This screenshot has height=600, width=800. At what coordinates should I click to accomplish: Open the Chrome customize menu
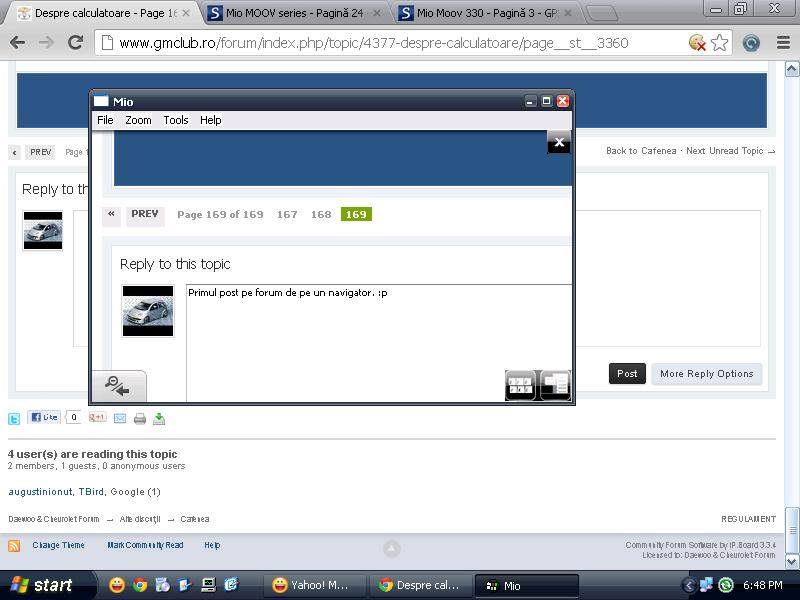point(780,43)
